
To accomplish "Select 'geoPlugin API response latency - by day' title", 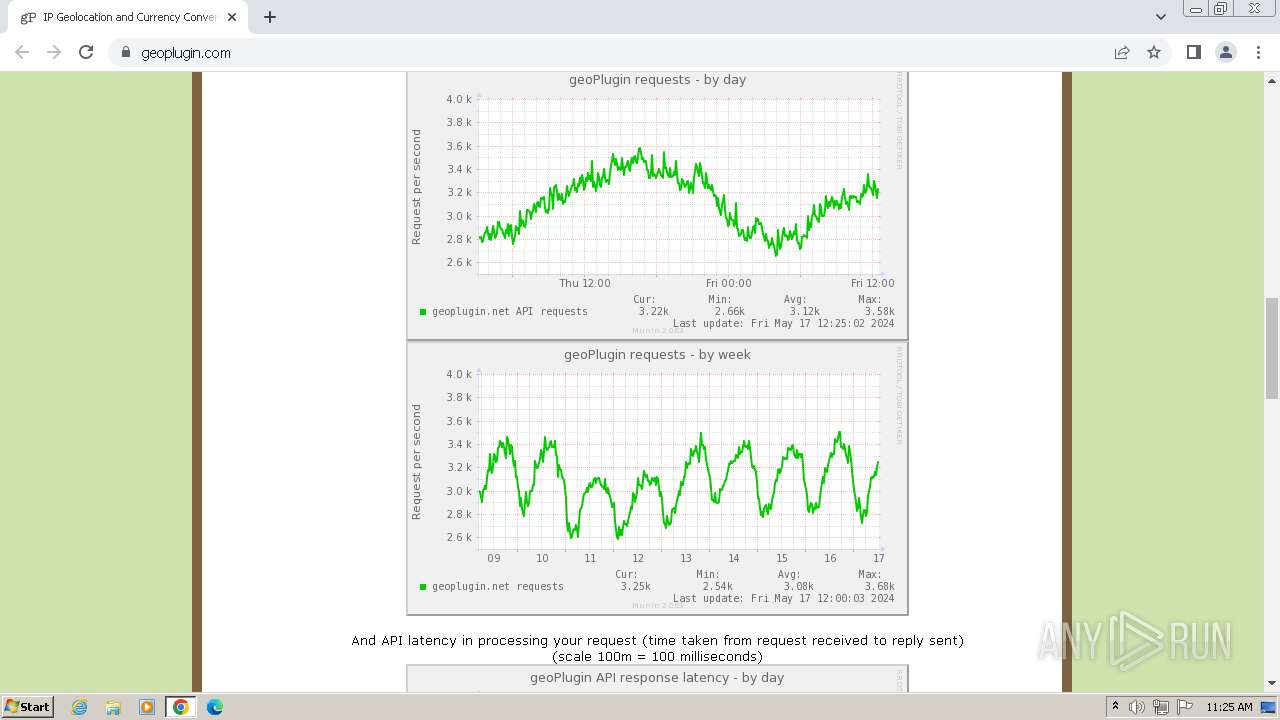I will pyautogui.click(x=657, y=678).
